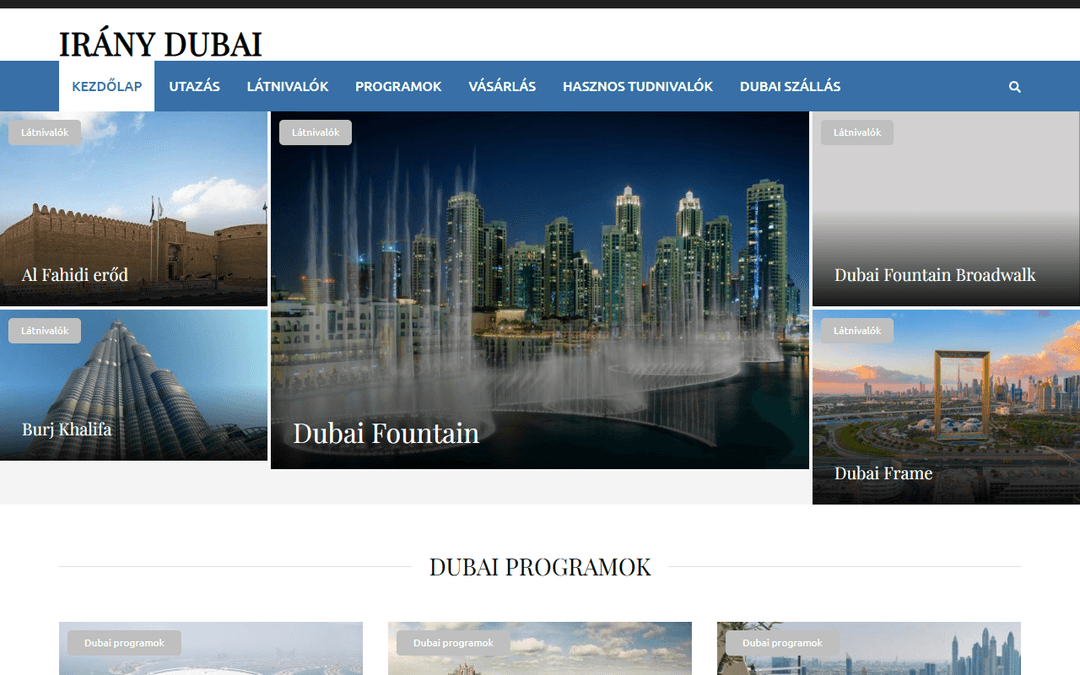Open the Dubai Fountain headline

(386, 433)
